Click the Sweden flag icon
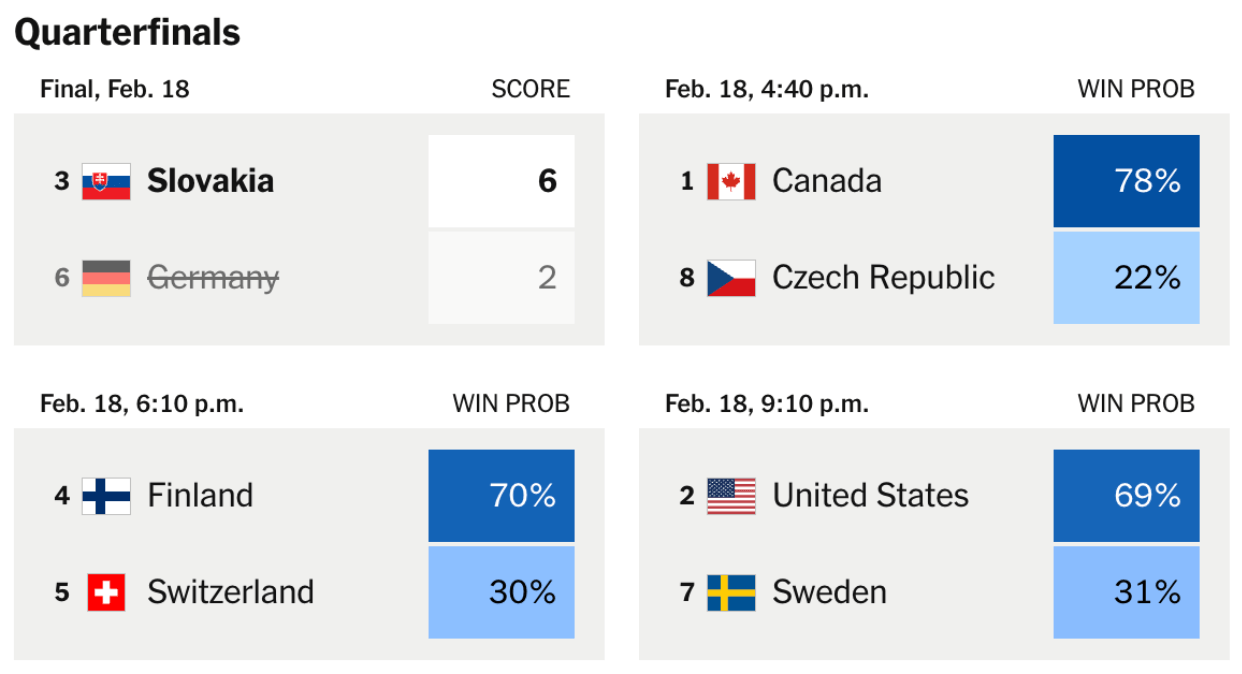Screen dimensions: 1242x674 [x=731, y=592]
